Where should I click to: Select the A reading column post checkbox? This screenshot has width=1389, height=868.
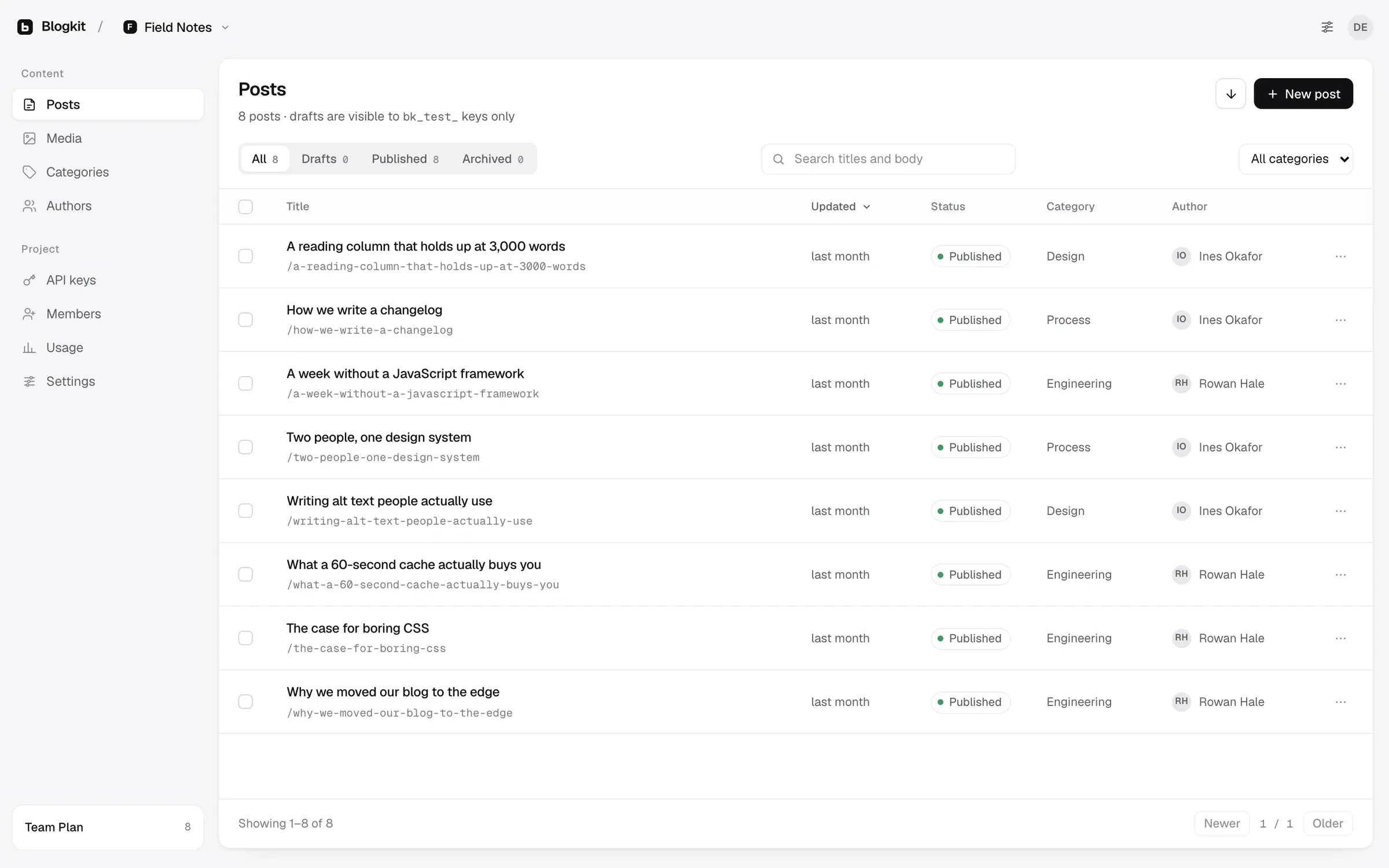pyautogui.click(x=245, y=256)
